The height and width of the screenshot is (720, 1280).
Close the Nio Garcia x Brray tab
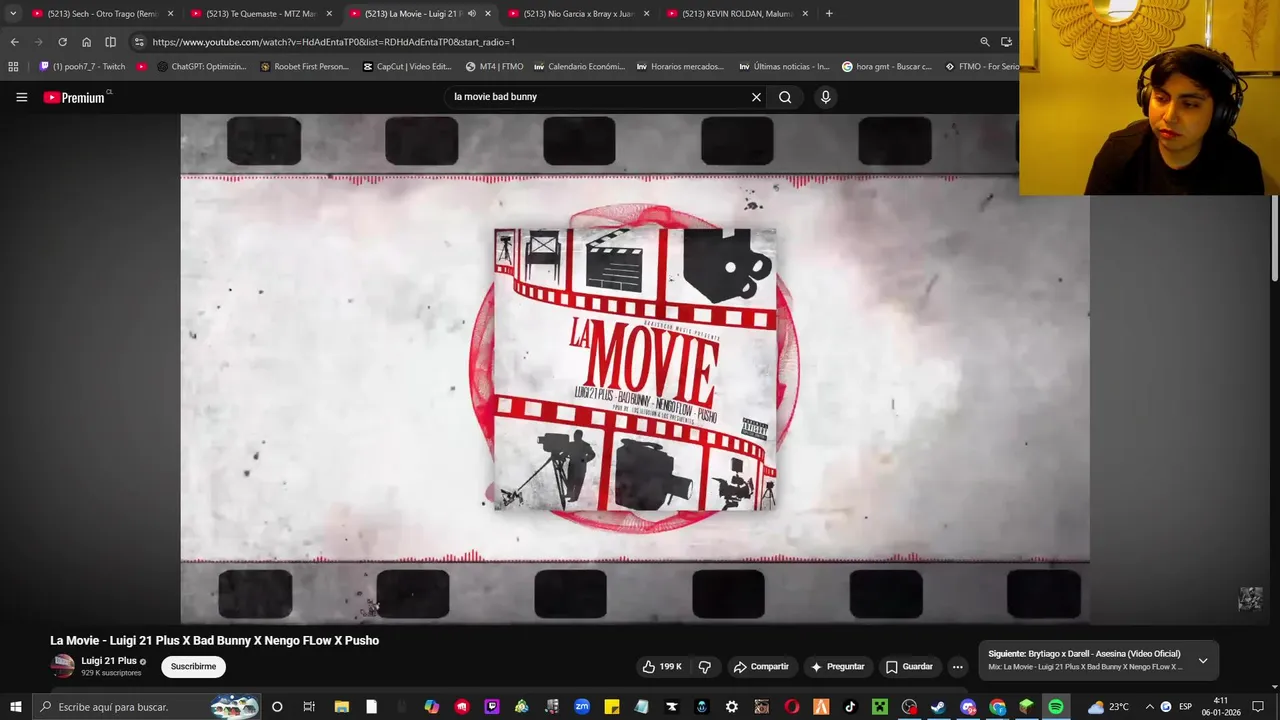[x=646, y=14]
